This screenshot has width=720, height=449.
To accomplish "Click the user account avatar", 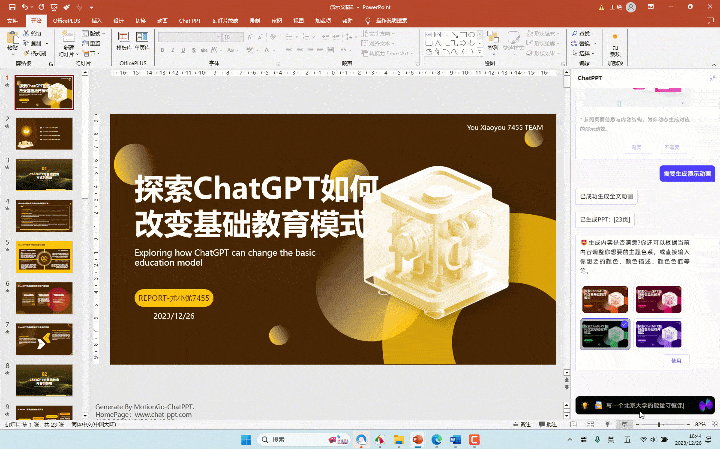I will [631, 7].
